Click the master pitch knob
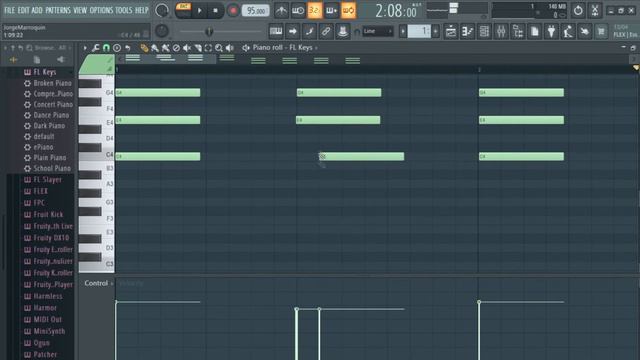 [x=162, y=31]
